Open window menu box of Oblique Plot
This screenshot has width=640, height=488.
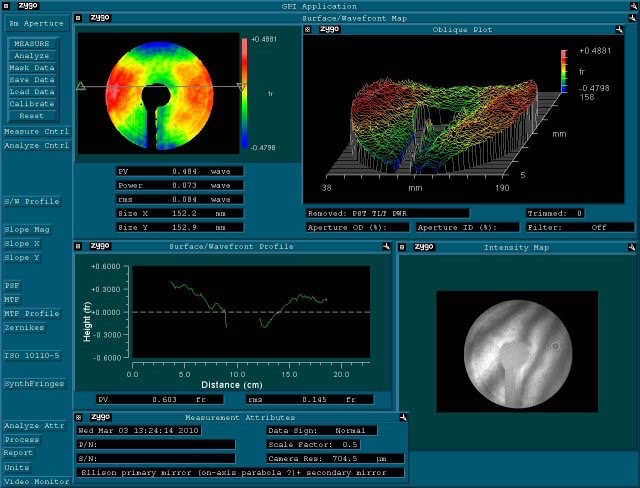tap(308, 30)
